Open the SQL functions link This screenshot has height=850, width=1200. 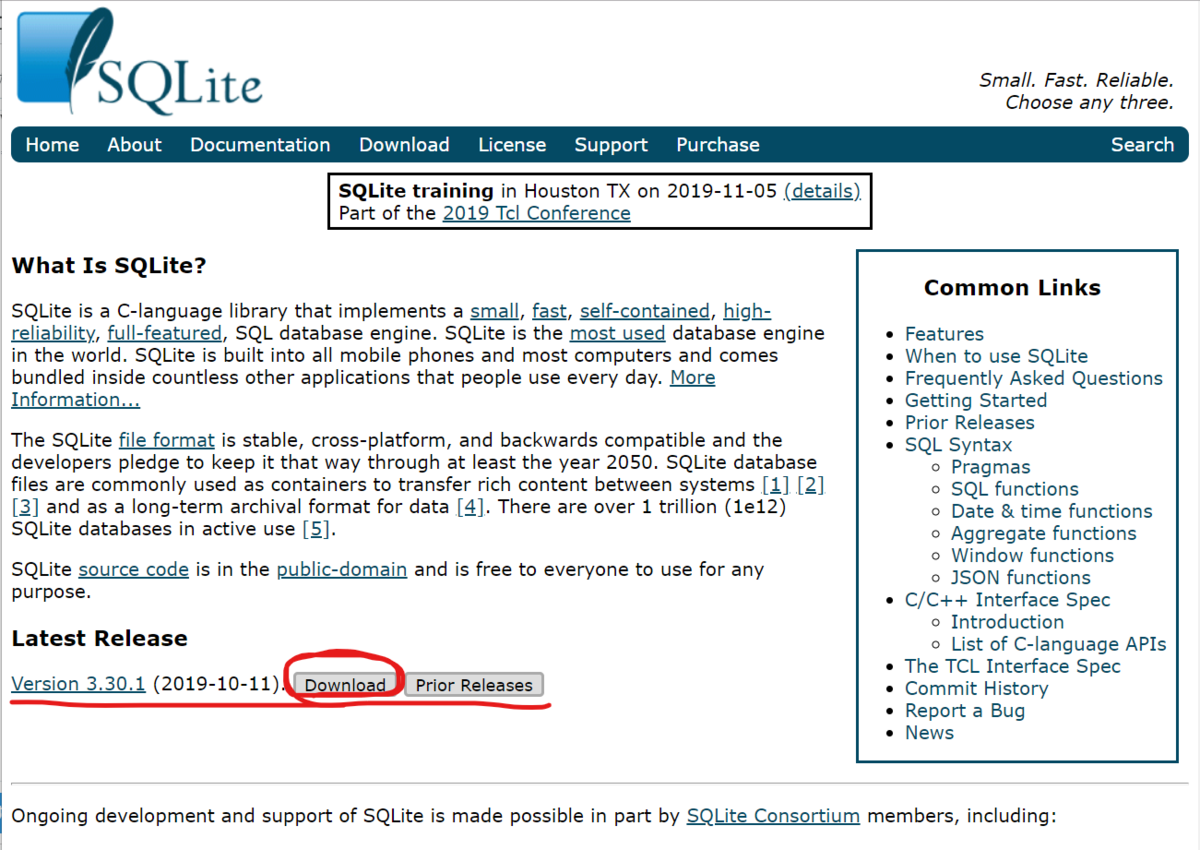click(1015, 489)
